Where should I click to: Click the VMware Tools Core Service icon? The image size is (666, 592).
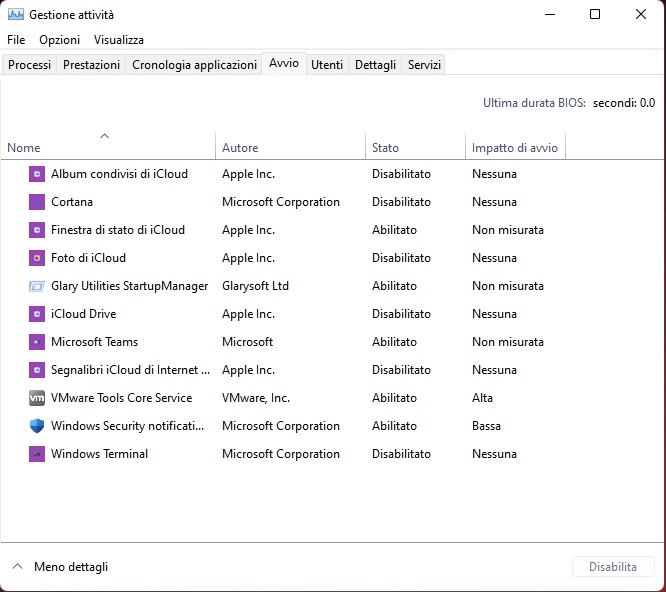[37, 398]
